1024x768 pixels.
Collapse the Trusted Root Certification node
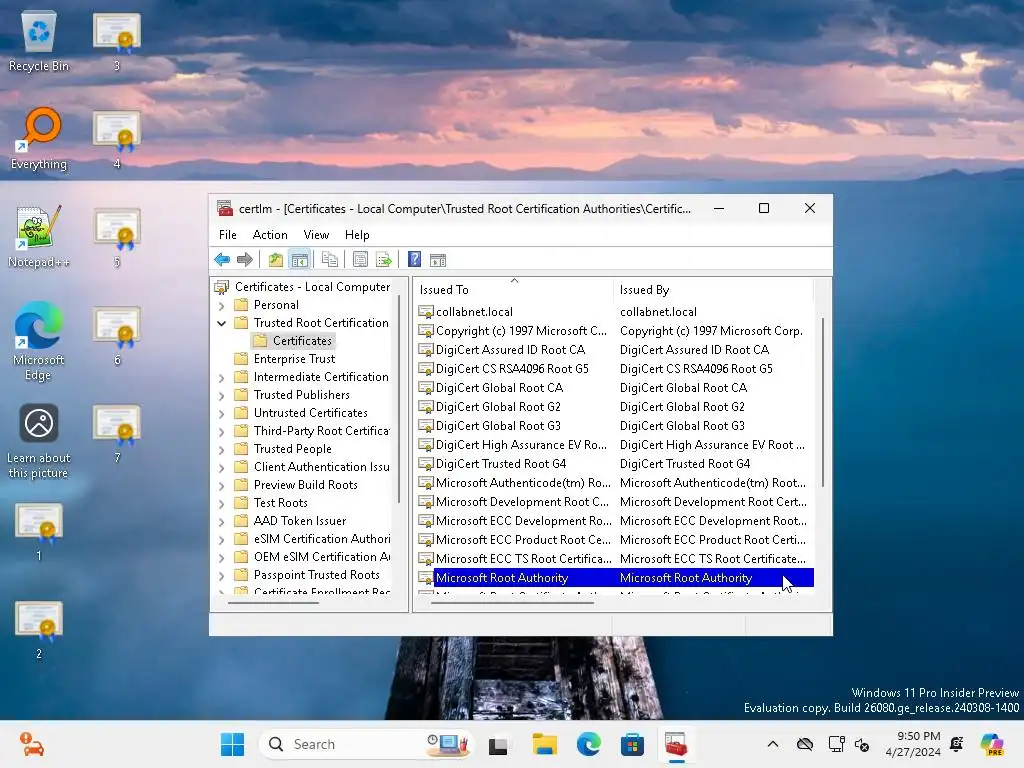221,323
